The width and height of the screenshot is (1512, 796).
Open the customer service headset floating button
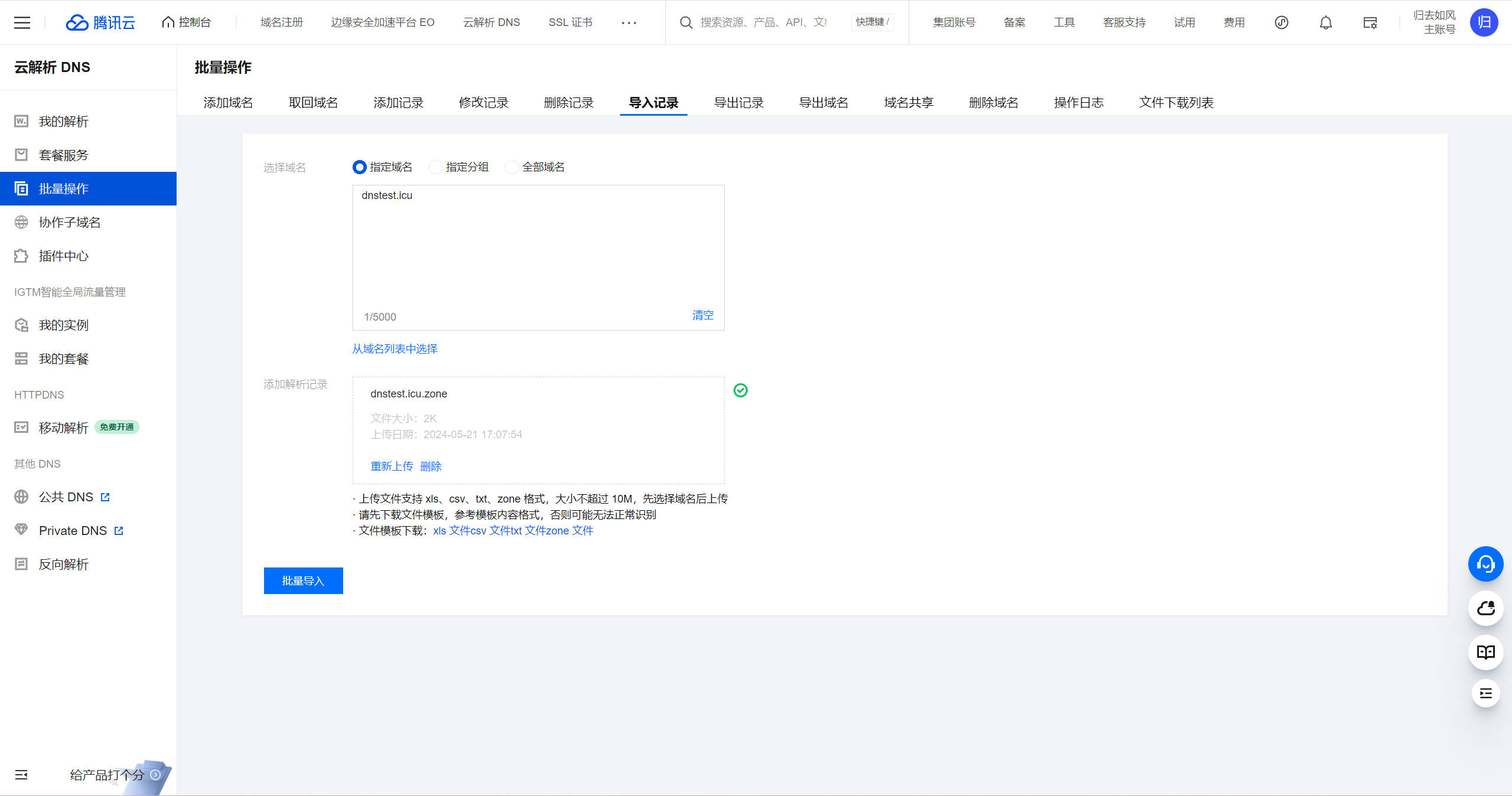click(1485, 564)
